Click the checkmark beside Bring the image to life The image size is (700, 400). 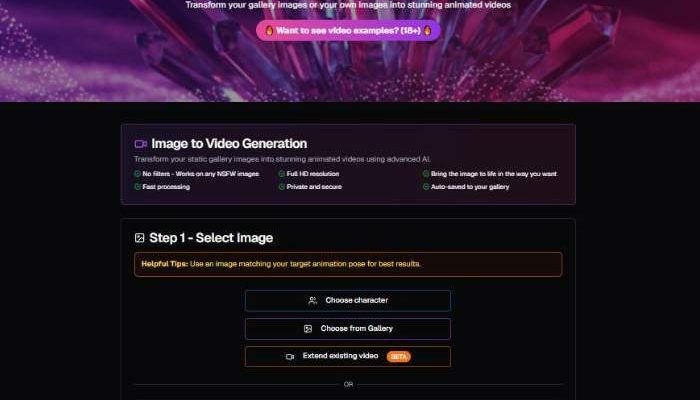[x=425, y=174]
